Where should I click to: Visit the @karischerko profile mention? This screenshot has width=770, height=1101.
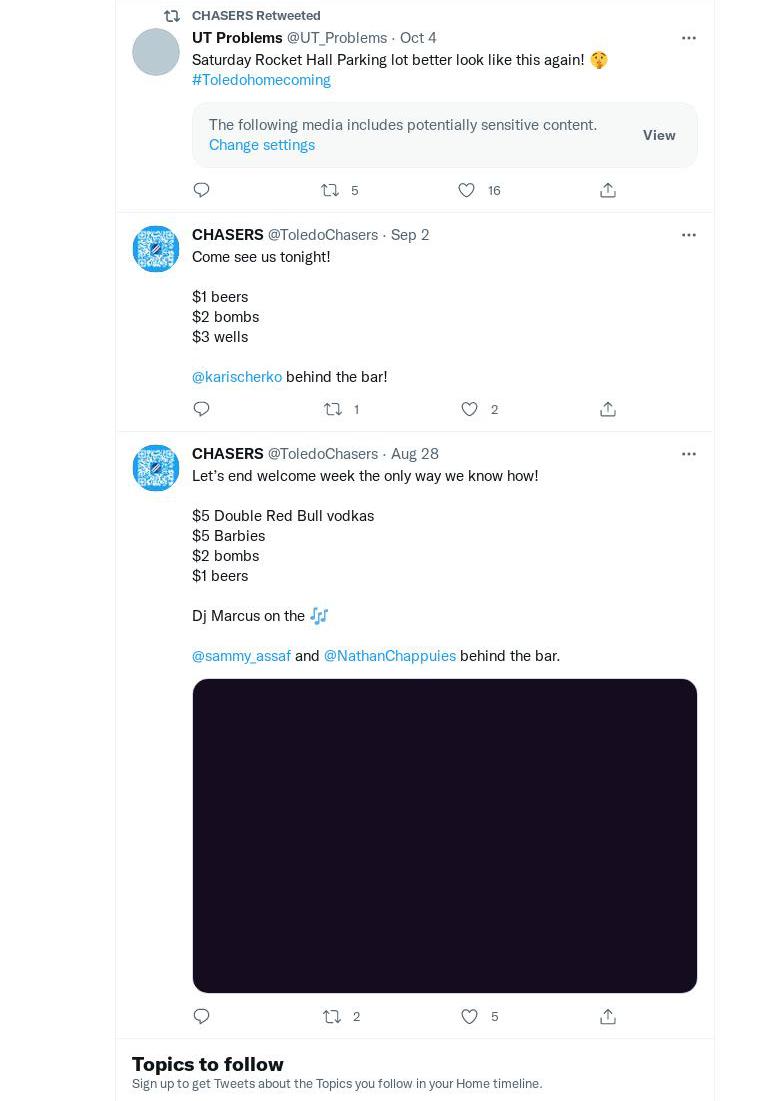[237, 376]
